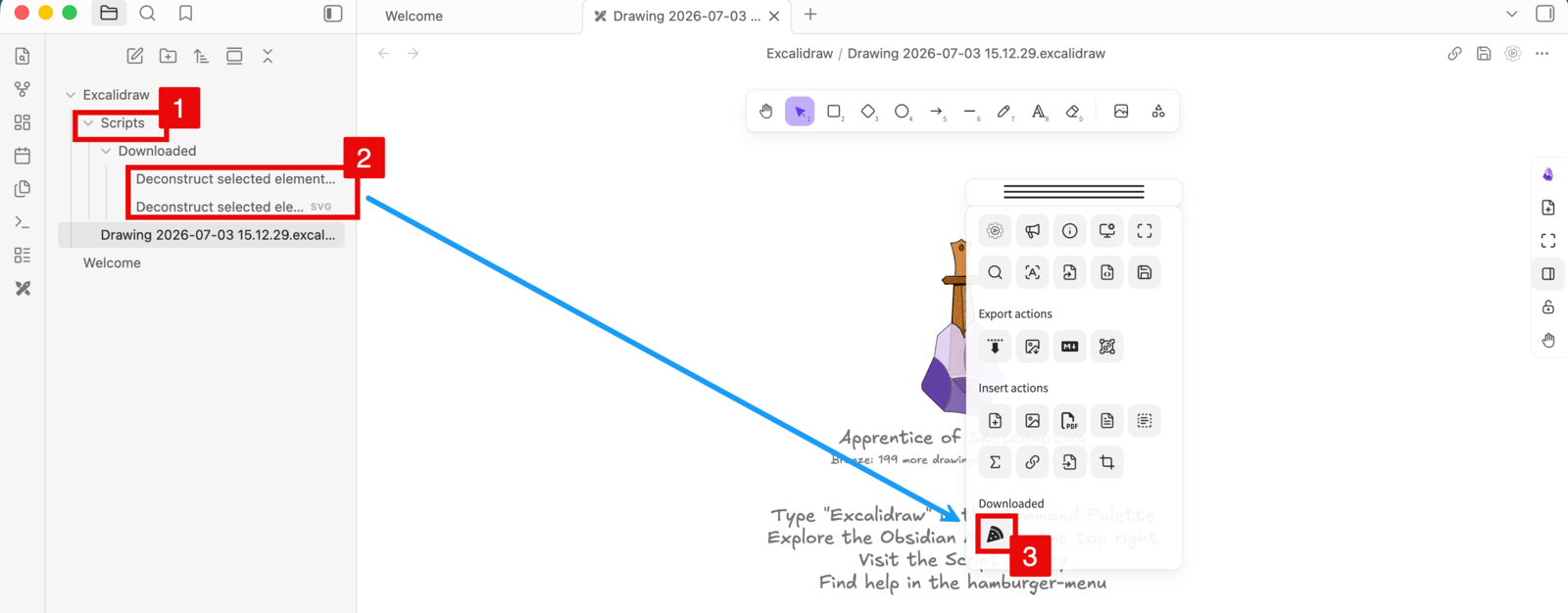Screen dimensions: 1568x613
Task: Select the Pencil freedraw tool
Action: (x=1004, y=112)
